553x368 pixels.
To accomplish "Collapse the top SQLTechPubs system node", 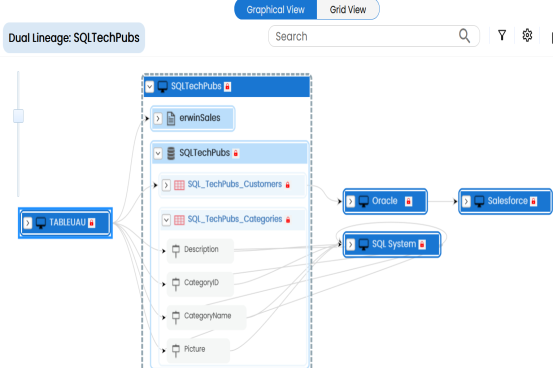I will tap(150, 86).
